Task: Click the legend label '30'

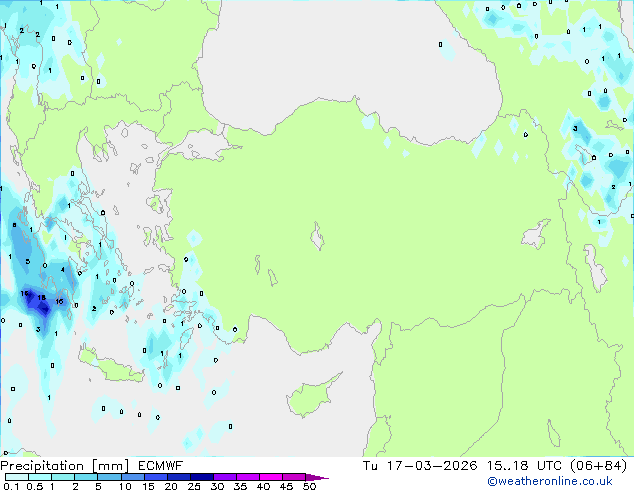Action: [217, 486]
